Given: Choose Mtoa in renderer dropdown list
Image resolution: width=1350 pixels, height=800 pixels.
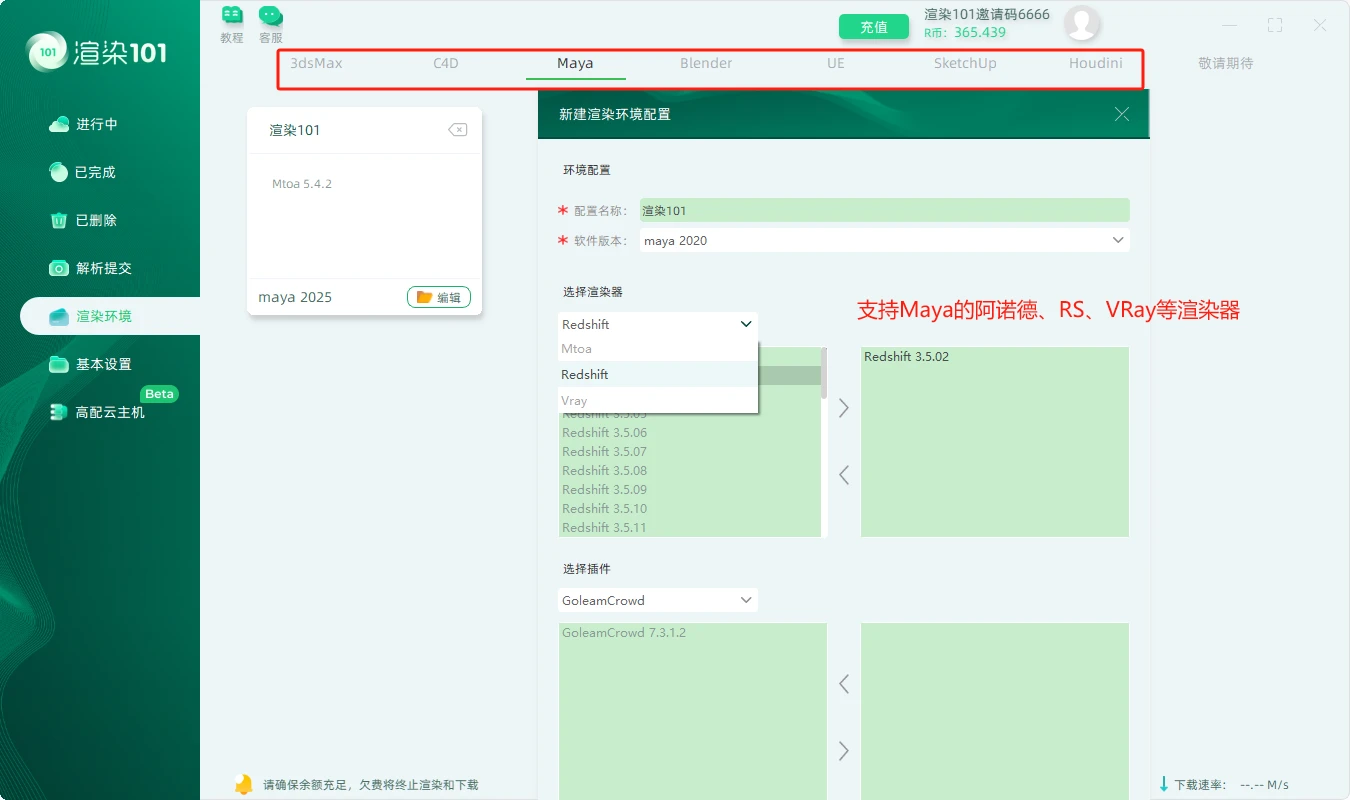Looking at the screenshot, I should click(657, 349).
